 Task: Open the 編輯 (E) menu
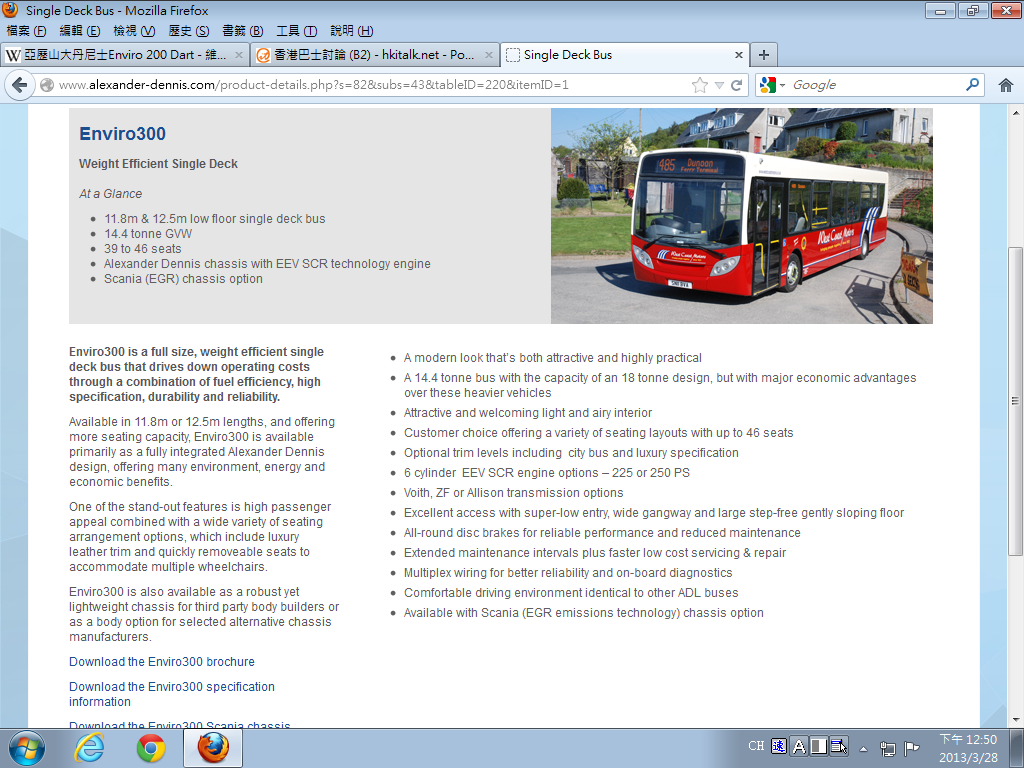(x=80, y=31)
